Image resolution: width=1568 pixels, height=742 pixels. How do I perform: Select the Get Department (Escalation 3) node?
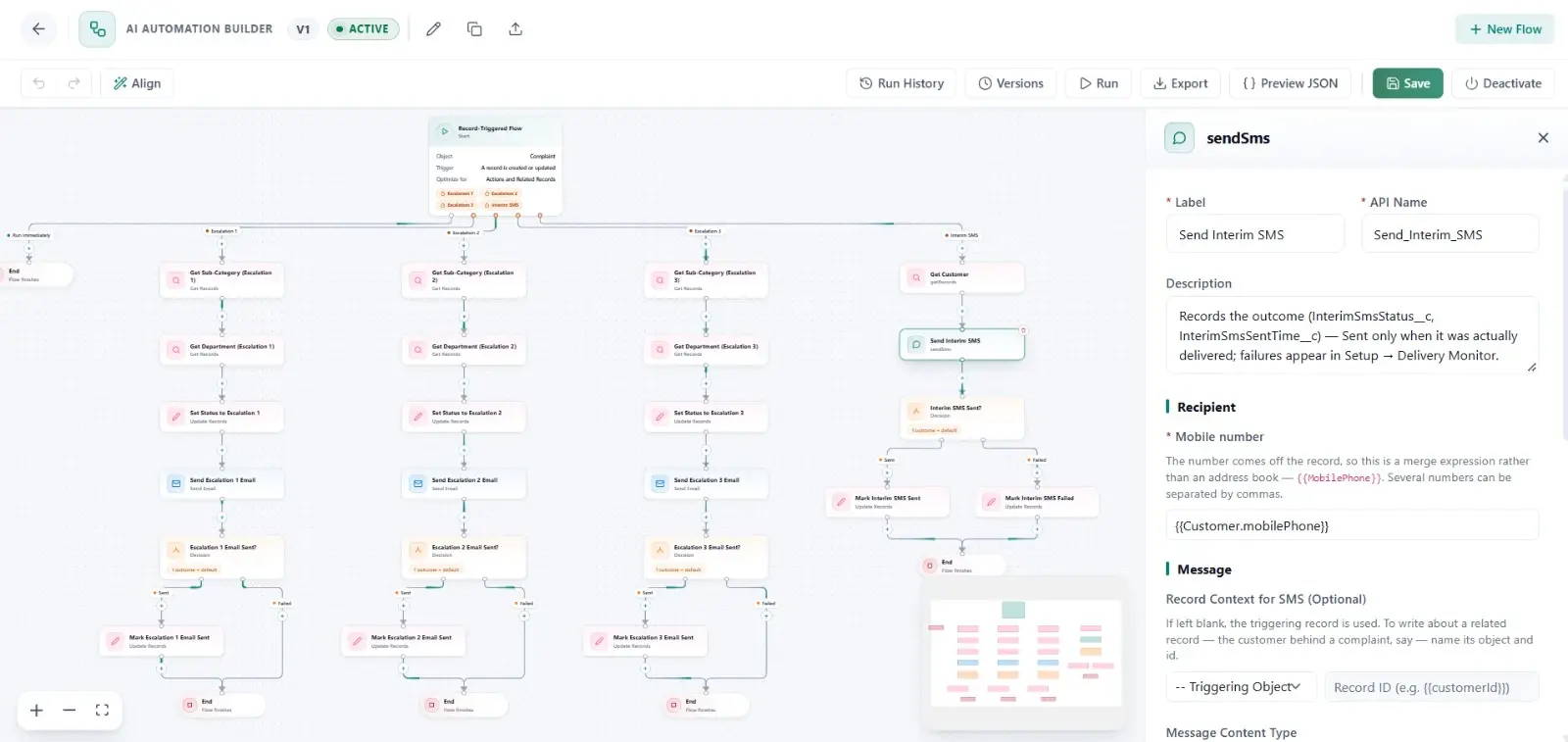(707, 350)
